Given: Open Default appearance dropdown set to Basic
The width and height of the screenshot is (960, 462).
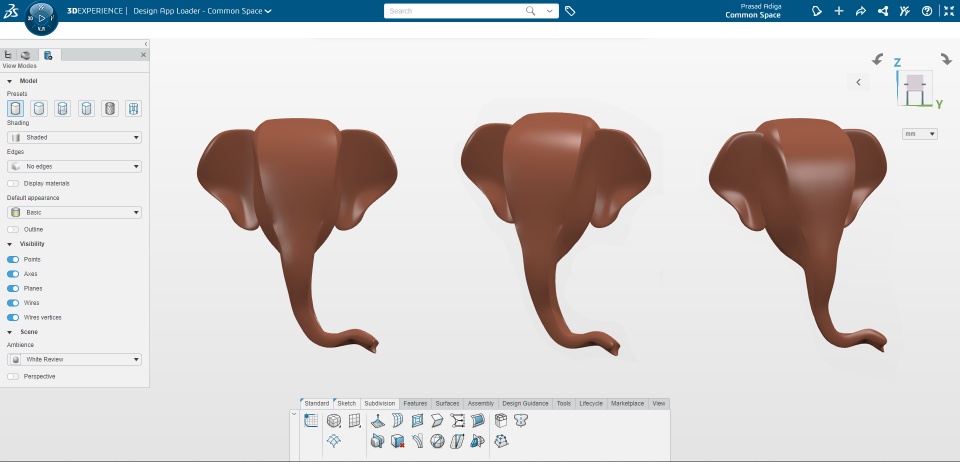Looking at the screenshot, I should click(74, 212).
